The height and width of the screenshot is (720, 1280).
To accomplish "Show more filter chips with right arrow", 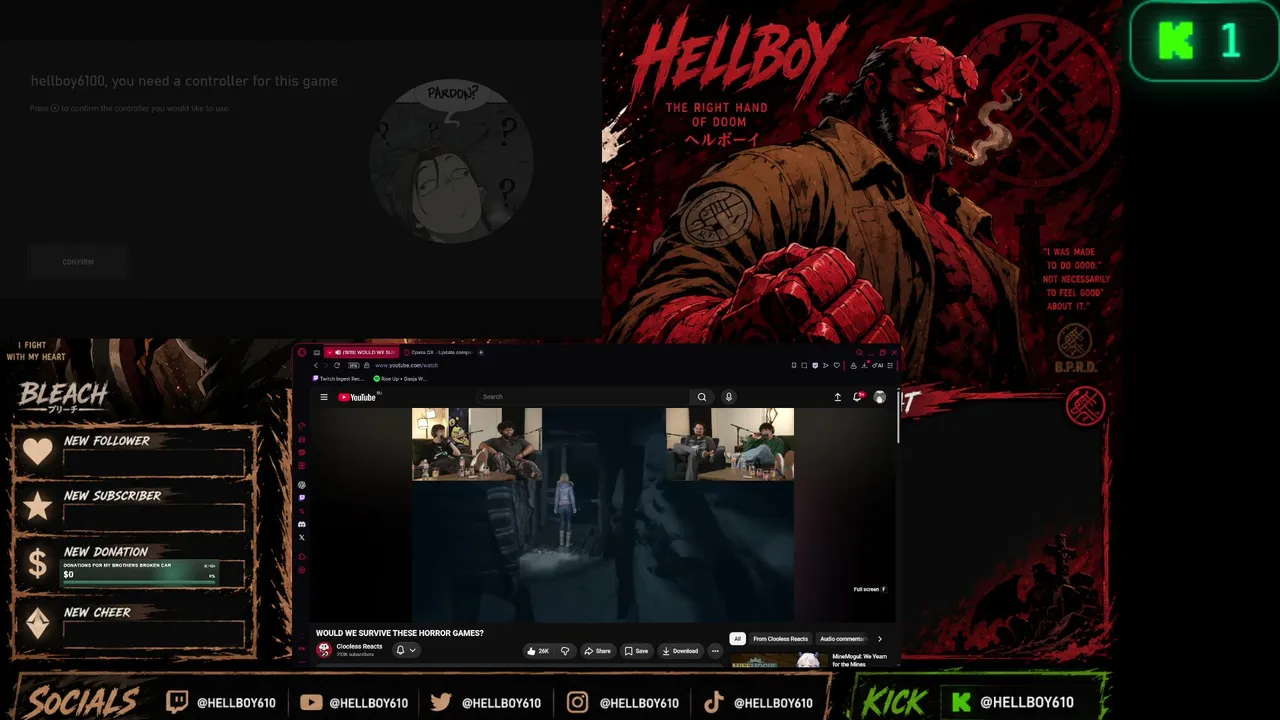I will tap(880, 639).
